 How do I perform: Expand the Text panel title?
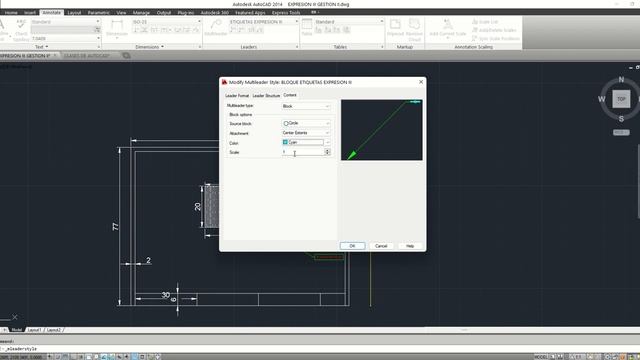coord(41,47)
